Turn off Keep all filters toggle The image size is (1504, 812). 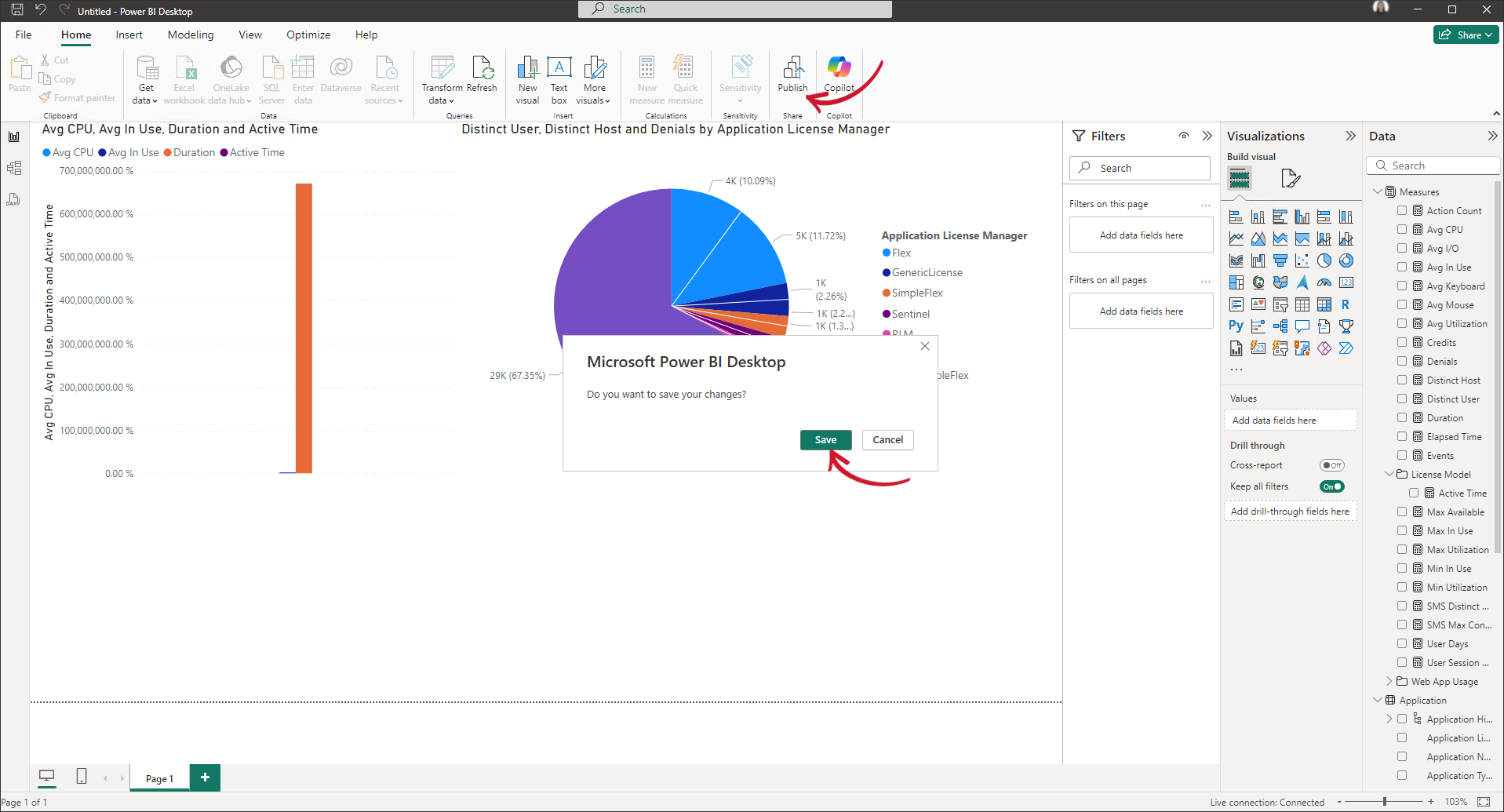pyautogui.click(x=1331, y=486)
